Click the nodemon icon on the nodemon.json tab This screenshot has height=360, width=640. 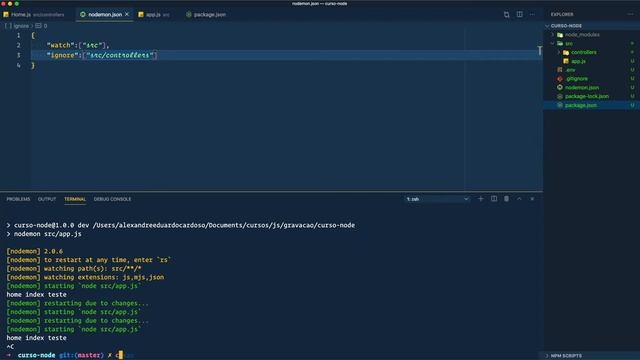click(83, 14)
